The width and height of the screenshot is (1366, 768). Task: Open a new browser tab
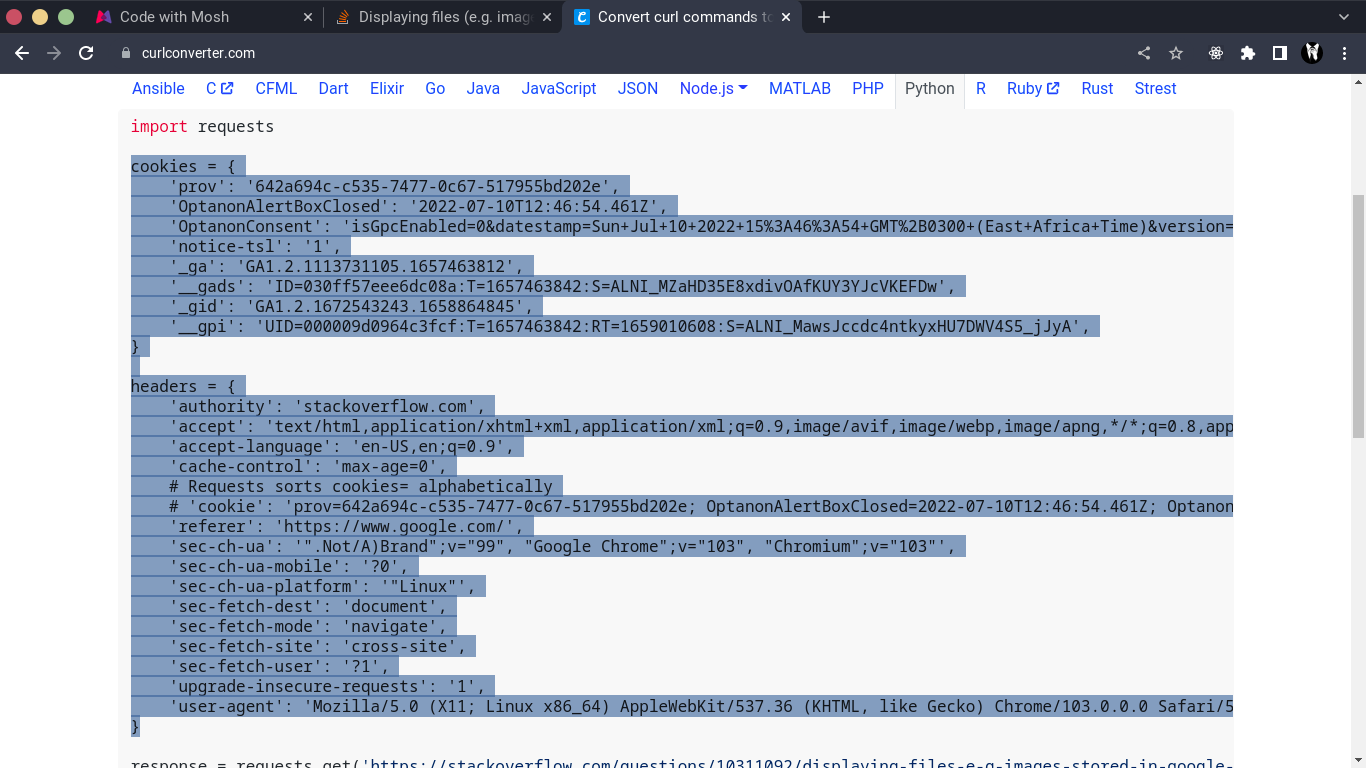click(x=824, y=17)
